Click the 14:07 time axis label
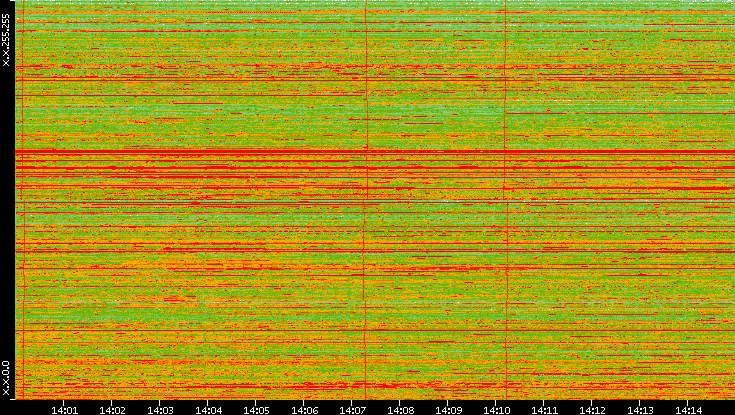735x415 pixels. click(352, 410)
